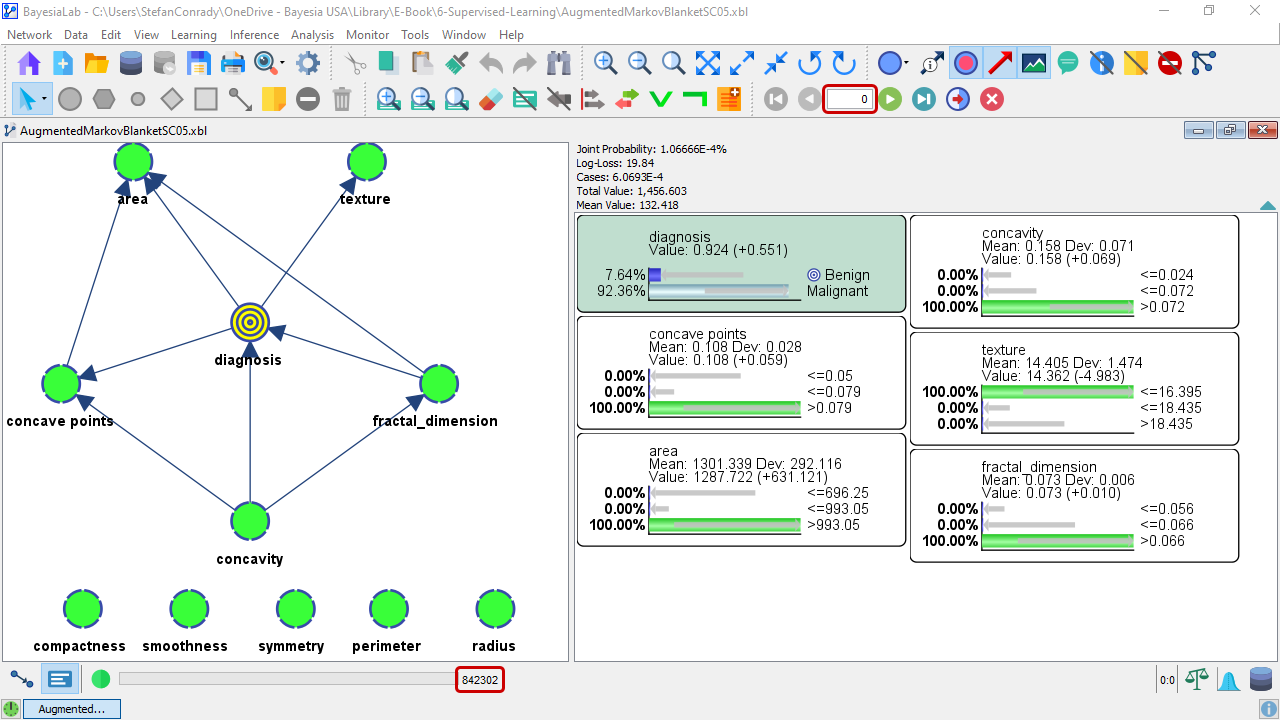Image resolution: width=1280 pixels, height=720 pixels.
Task: Create a new network file
Action: 63,63
